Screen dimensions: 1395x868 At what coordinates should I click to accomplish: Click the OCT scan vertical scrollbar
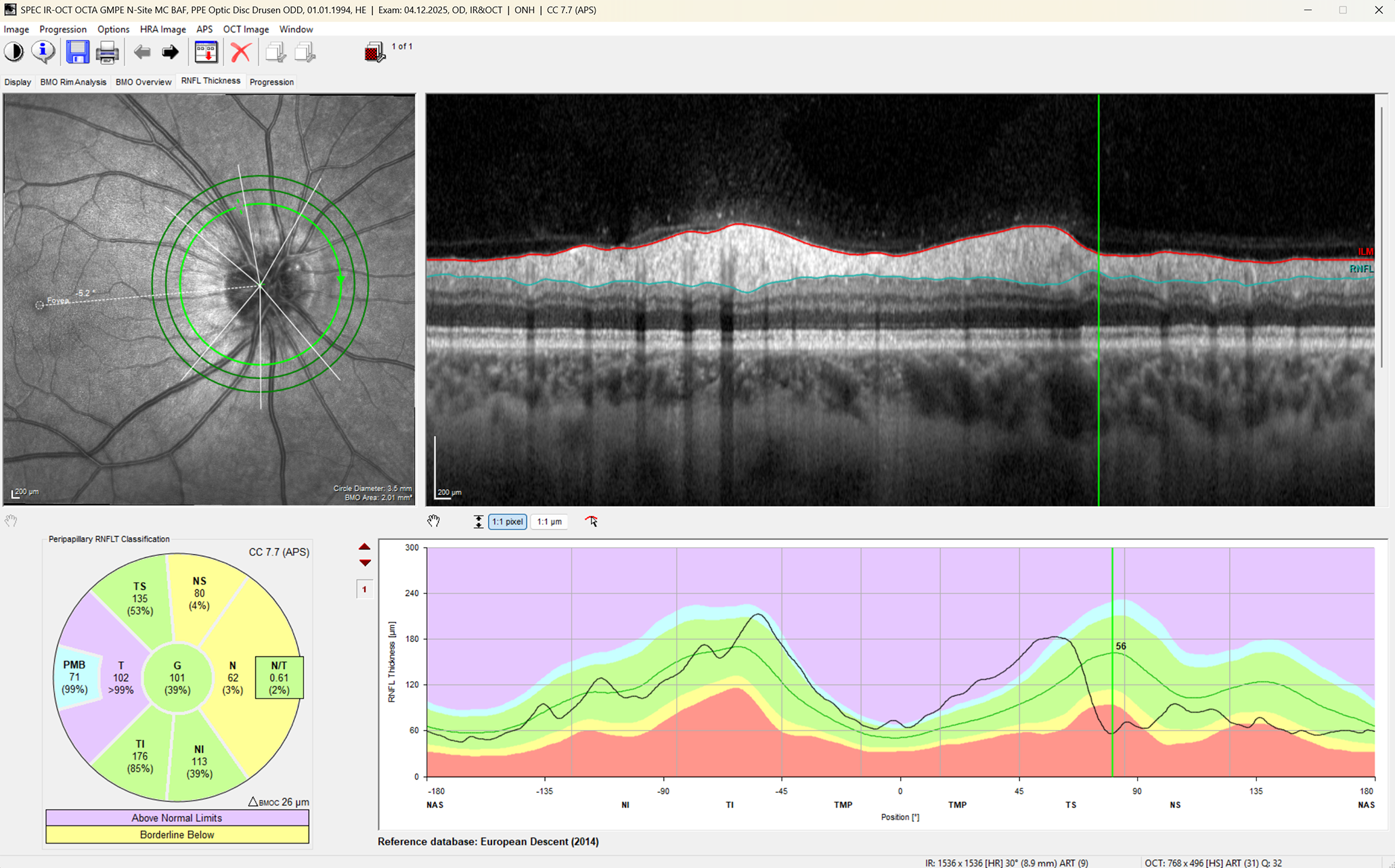coord(1381,237)
